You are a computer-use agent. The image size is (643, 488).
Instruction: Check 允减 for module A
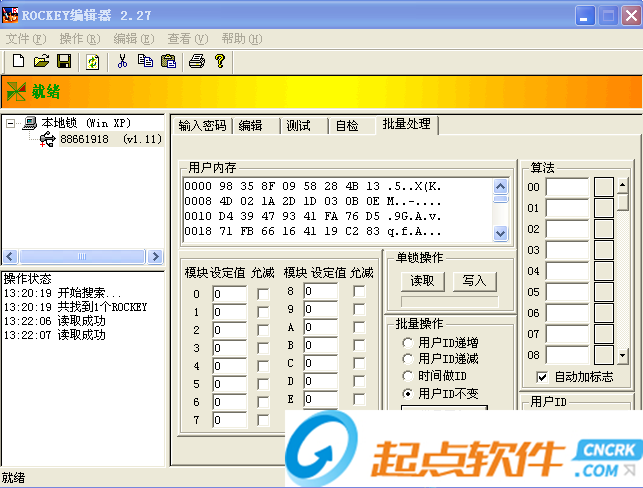(x=359, y=327)
